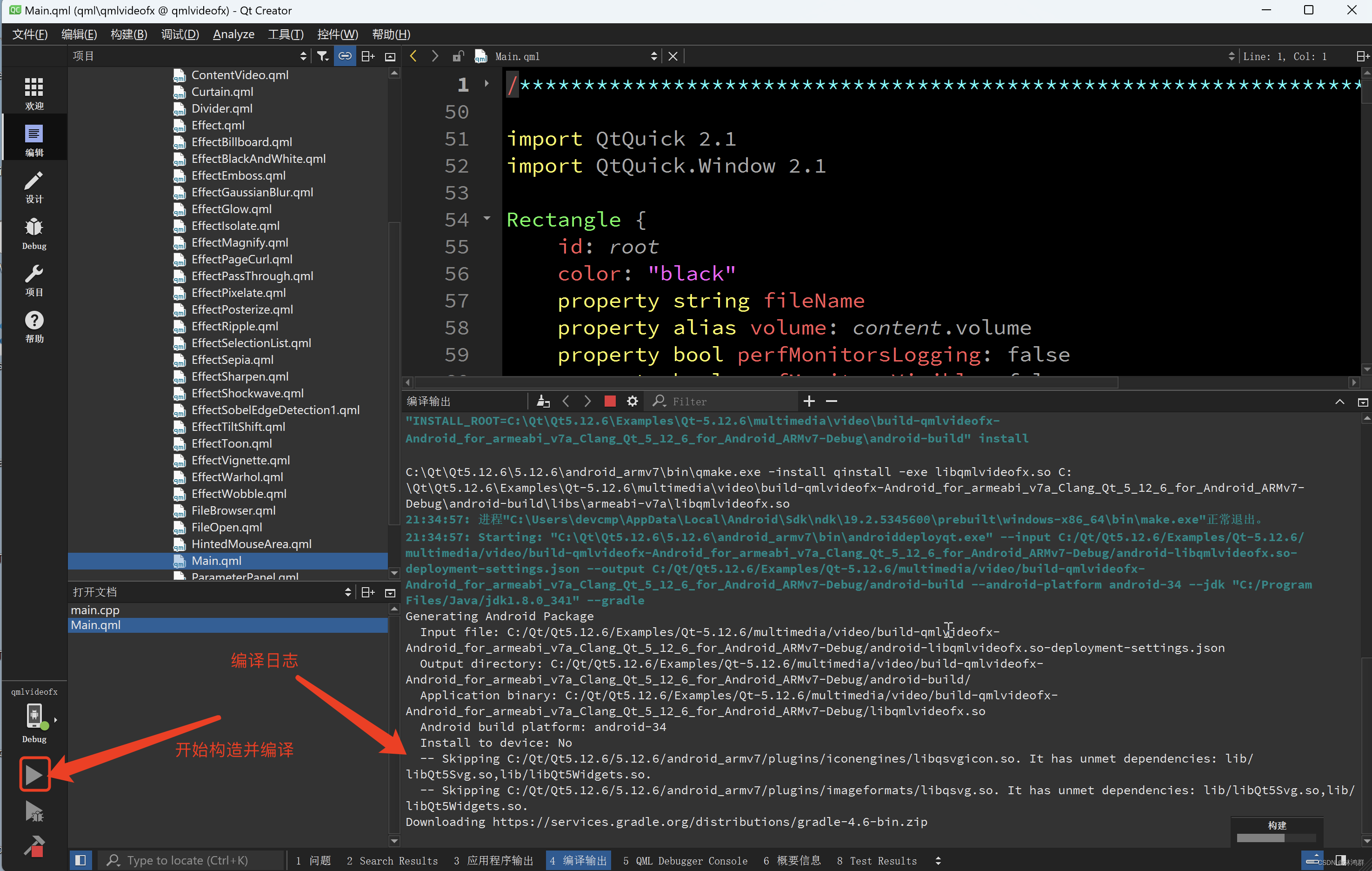This screenshot has width=1372, height=871.
Task: Maximize the compile output pane
Action: [1363, 402]
